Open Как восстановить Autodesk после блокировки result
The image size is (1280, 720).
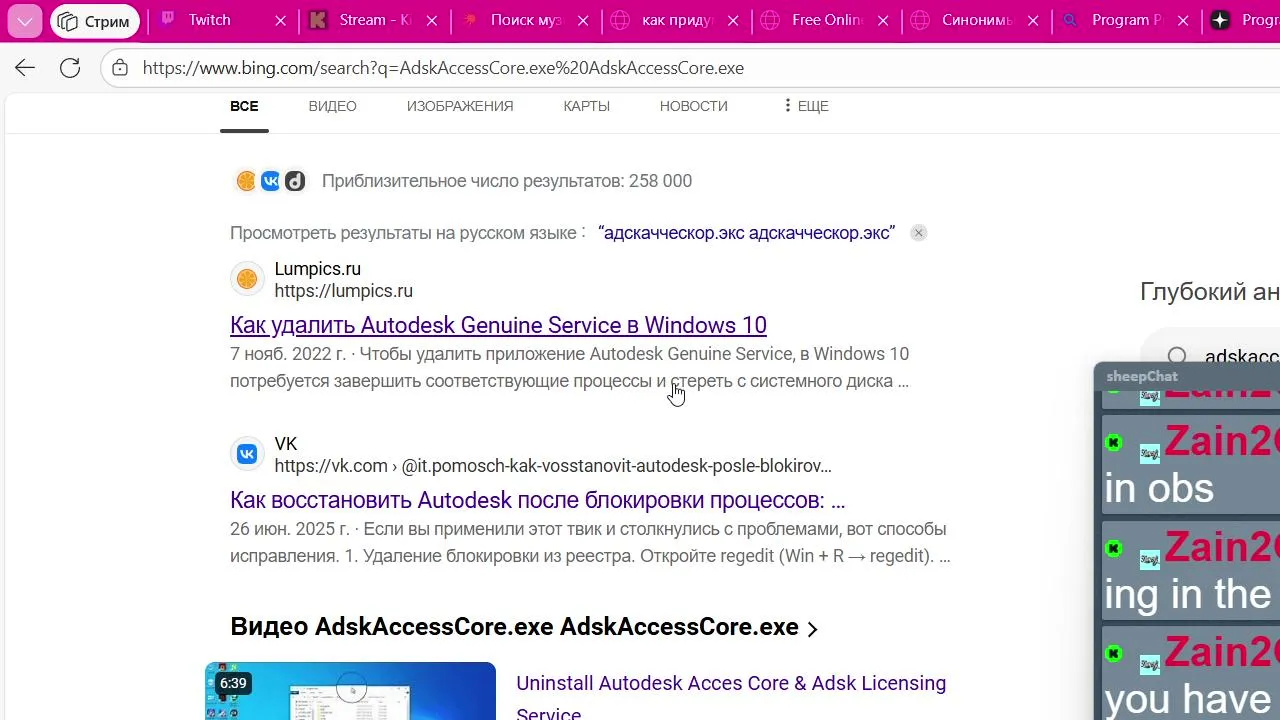[x=538, y=500]
